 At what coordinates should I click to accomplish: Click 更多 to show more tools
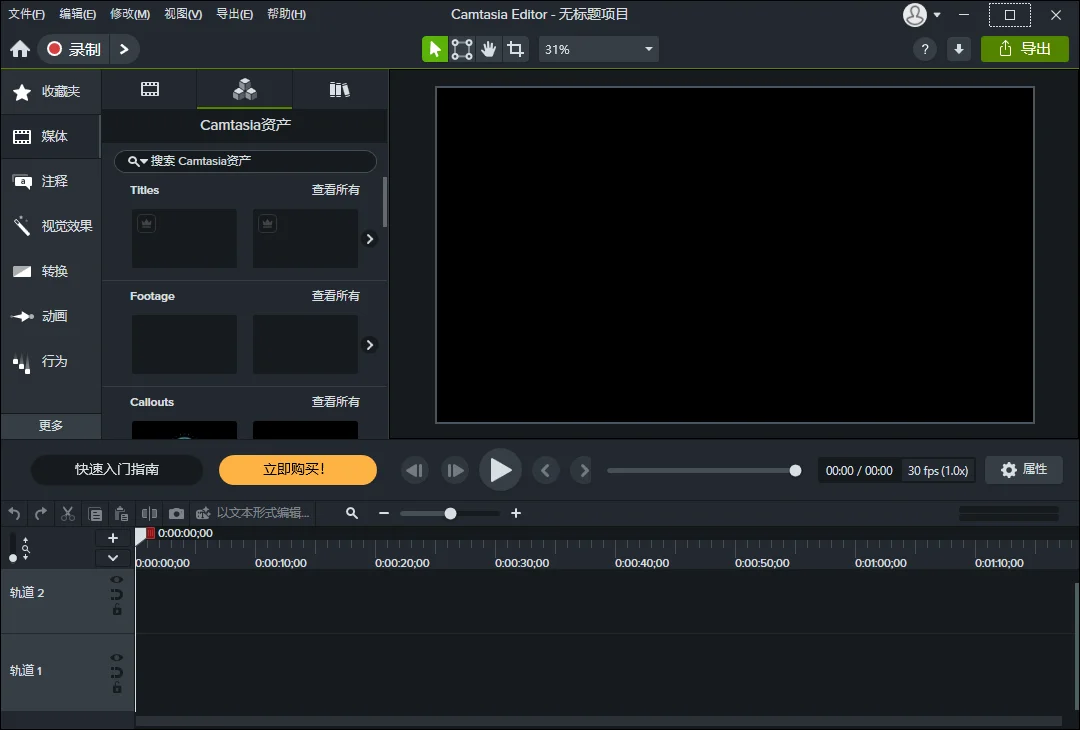(51, 426)
